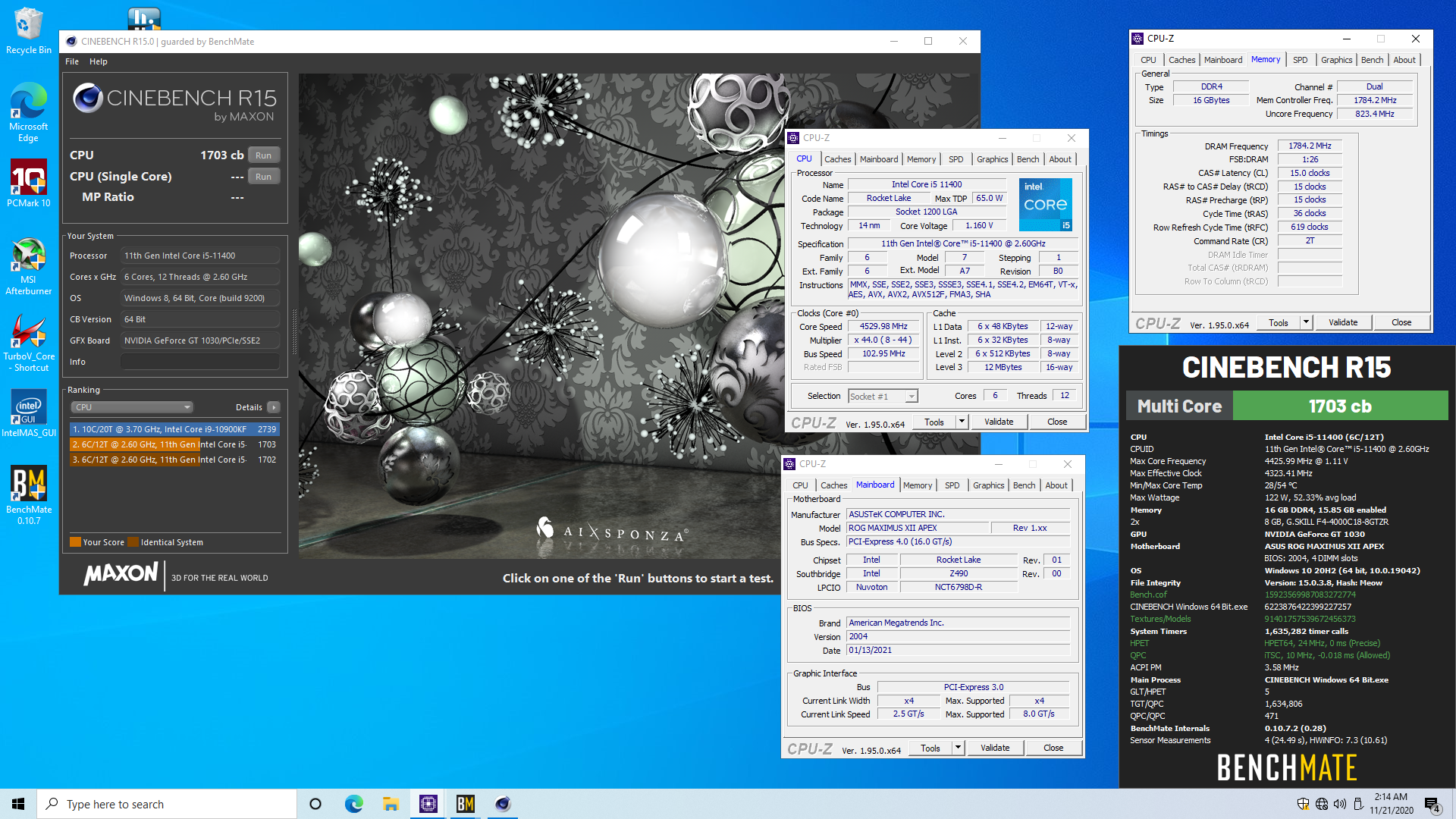Switch to Caches tab in CPU-Z CPU window
This screenshot has height=819, width=1456.
pos(837,159)
